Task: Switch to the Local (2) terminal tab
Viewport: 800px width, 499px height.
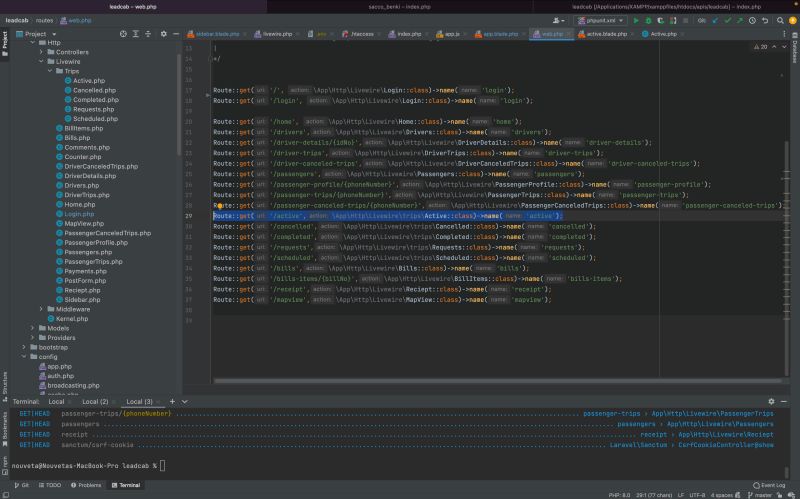Action: point(95,402)
